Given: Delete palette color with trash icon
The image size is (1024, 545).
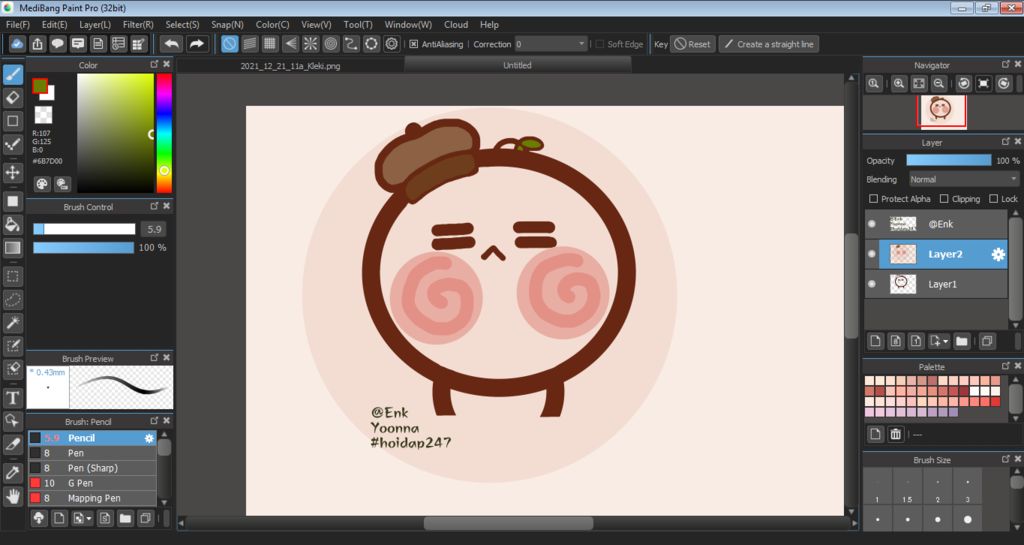Looking at the screenshot, I should click(895, 434).
